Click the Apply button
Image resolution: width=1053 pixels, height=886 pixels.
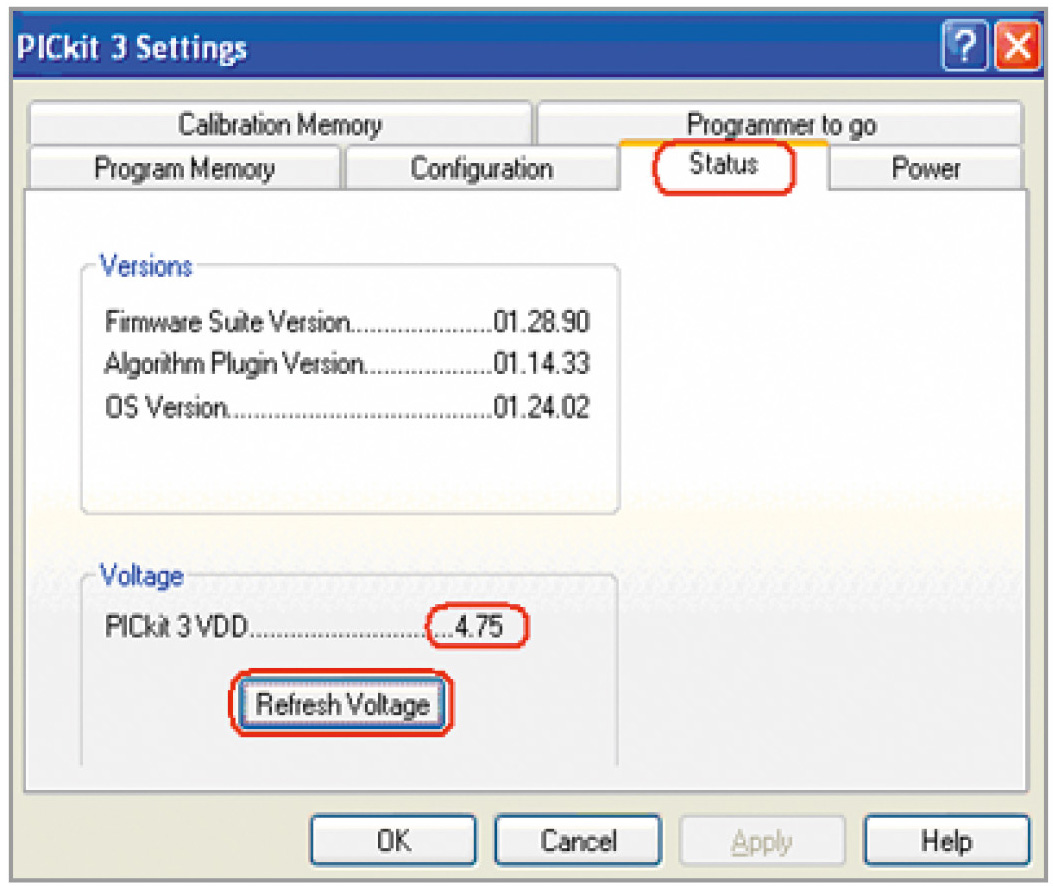click(x=762, y=841)
